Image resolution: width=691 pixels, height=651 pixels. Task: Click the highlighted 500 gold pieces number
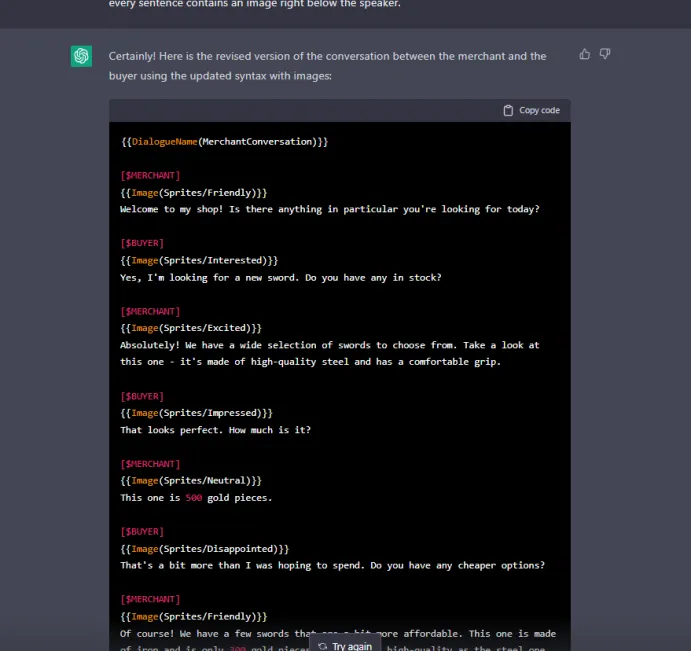(x=194, y=498)
